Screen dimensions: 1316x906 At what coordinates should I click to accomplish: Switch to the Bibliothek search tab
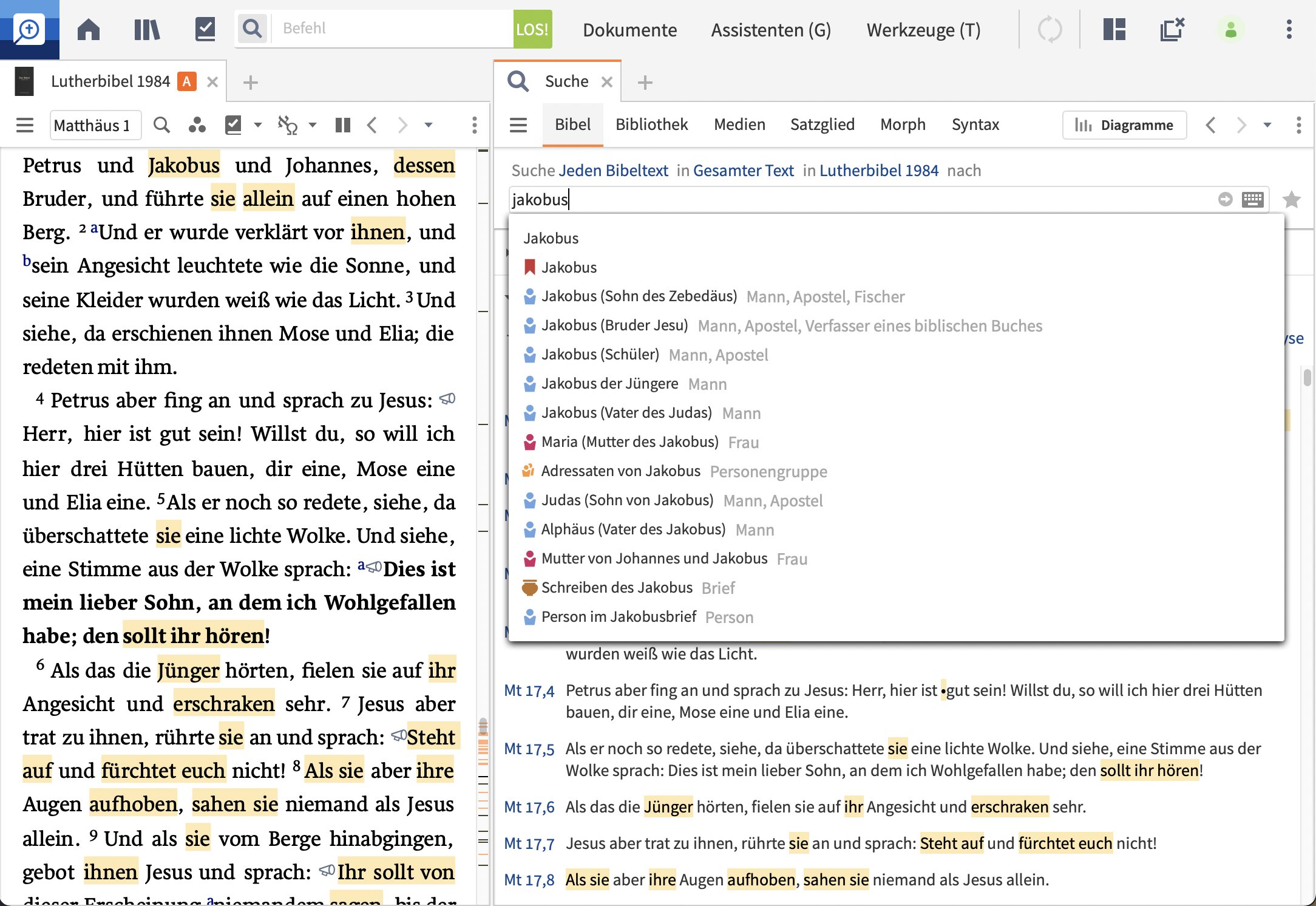651,124
